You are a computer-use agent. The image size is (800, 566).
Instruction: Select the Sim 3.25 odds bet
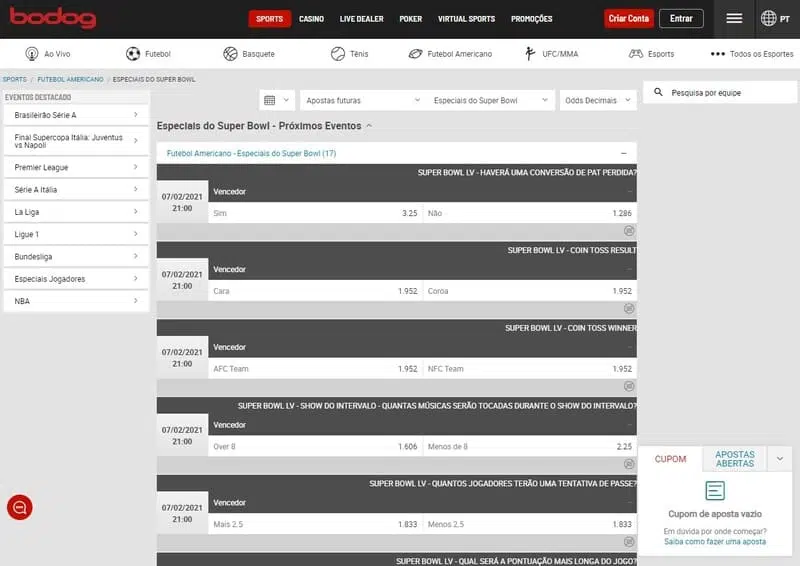click(315, 213)
